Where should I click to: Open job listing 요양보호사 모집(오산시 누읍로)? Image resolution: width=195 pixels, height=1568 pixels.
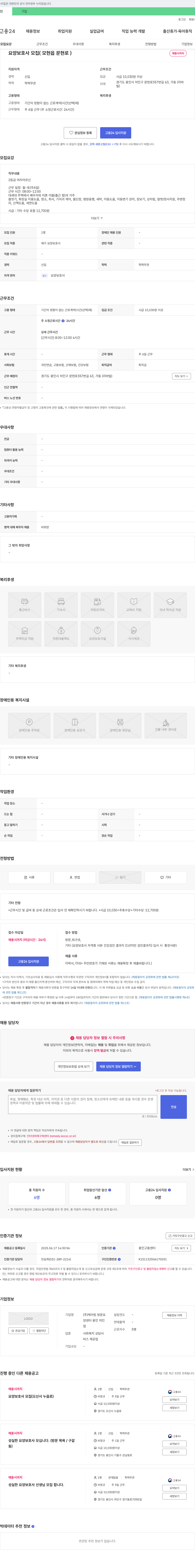31,1396
